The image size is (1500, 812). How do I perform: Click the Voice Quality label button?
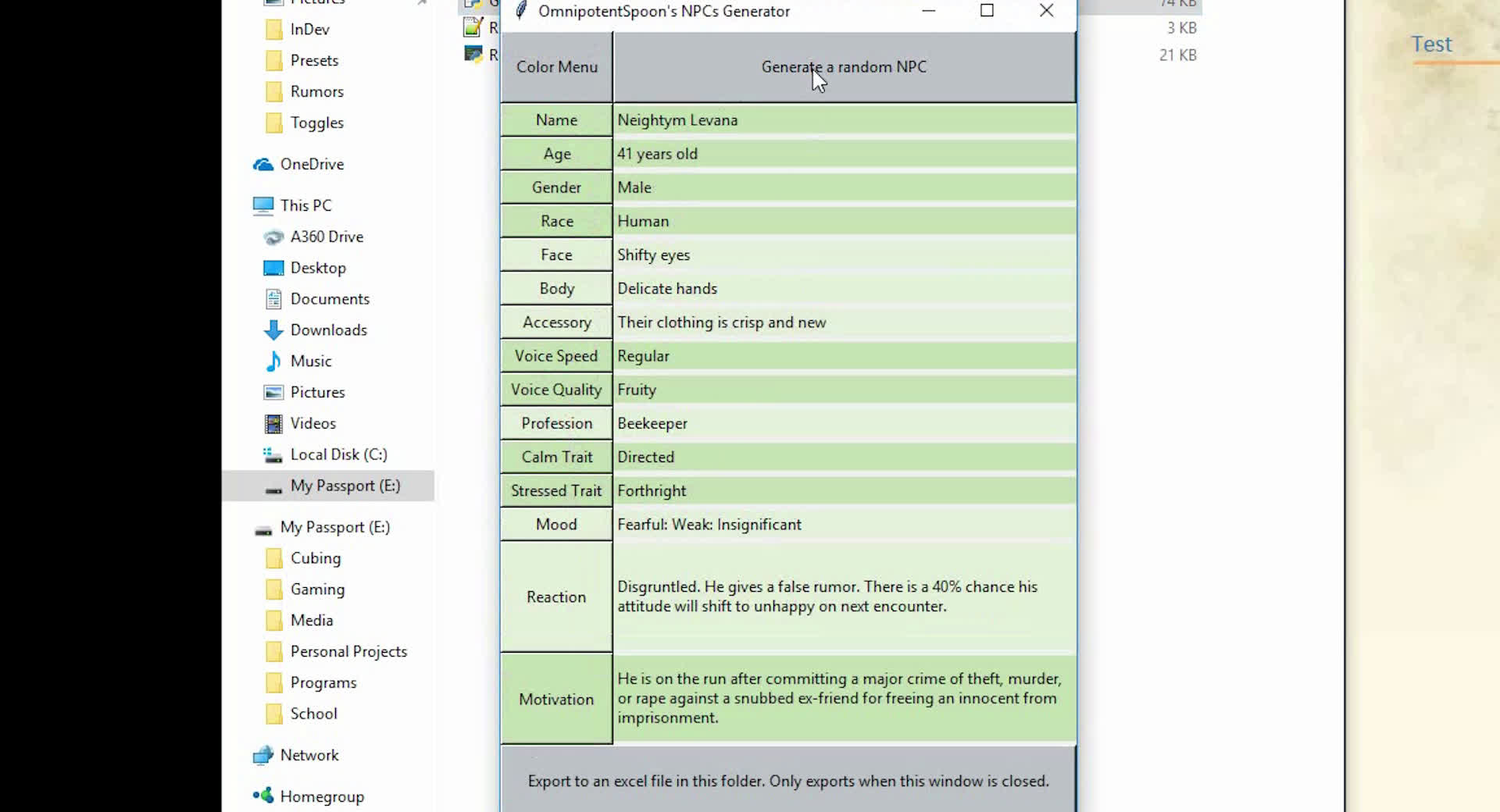(x=556, y=390)
